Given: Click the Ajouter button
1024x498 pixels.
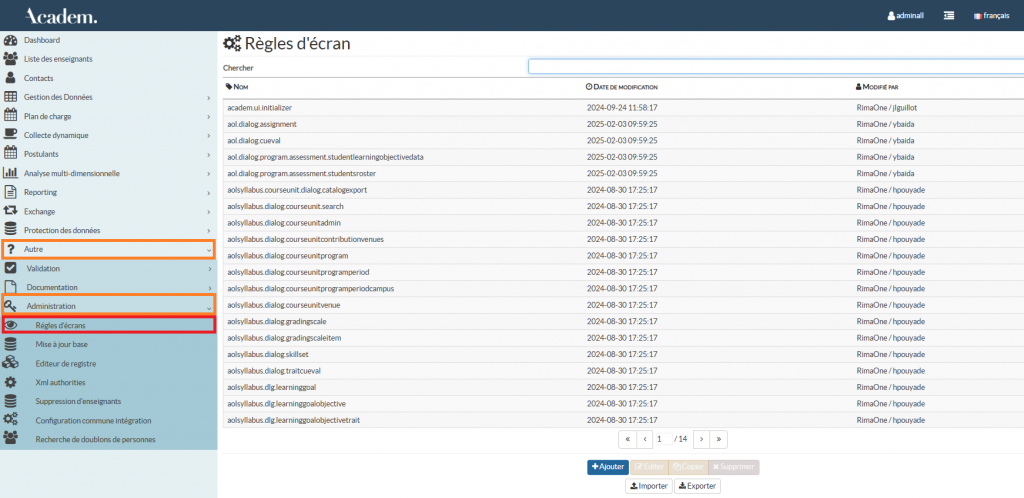Looking at the screenshot, I should point(608,467).
